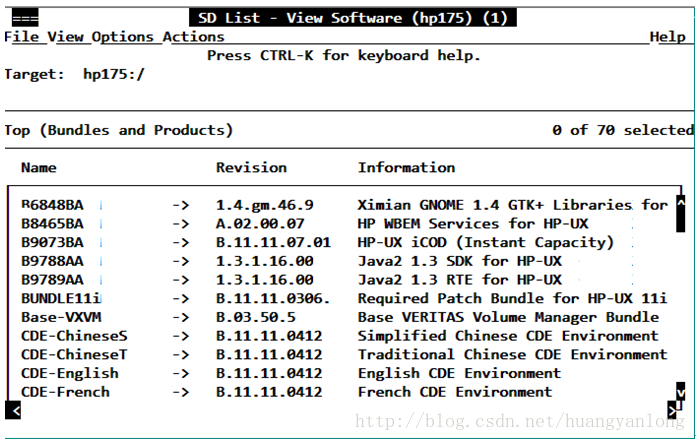Click the Revision column header
The image size is (696, 441).
(251, 168)
